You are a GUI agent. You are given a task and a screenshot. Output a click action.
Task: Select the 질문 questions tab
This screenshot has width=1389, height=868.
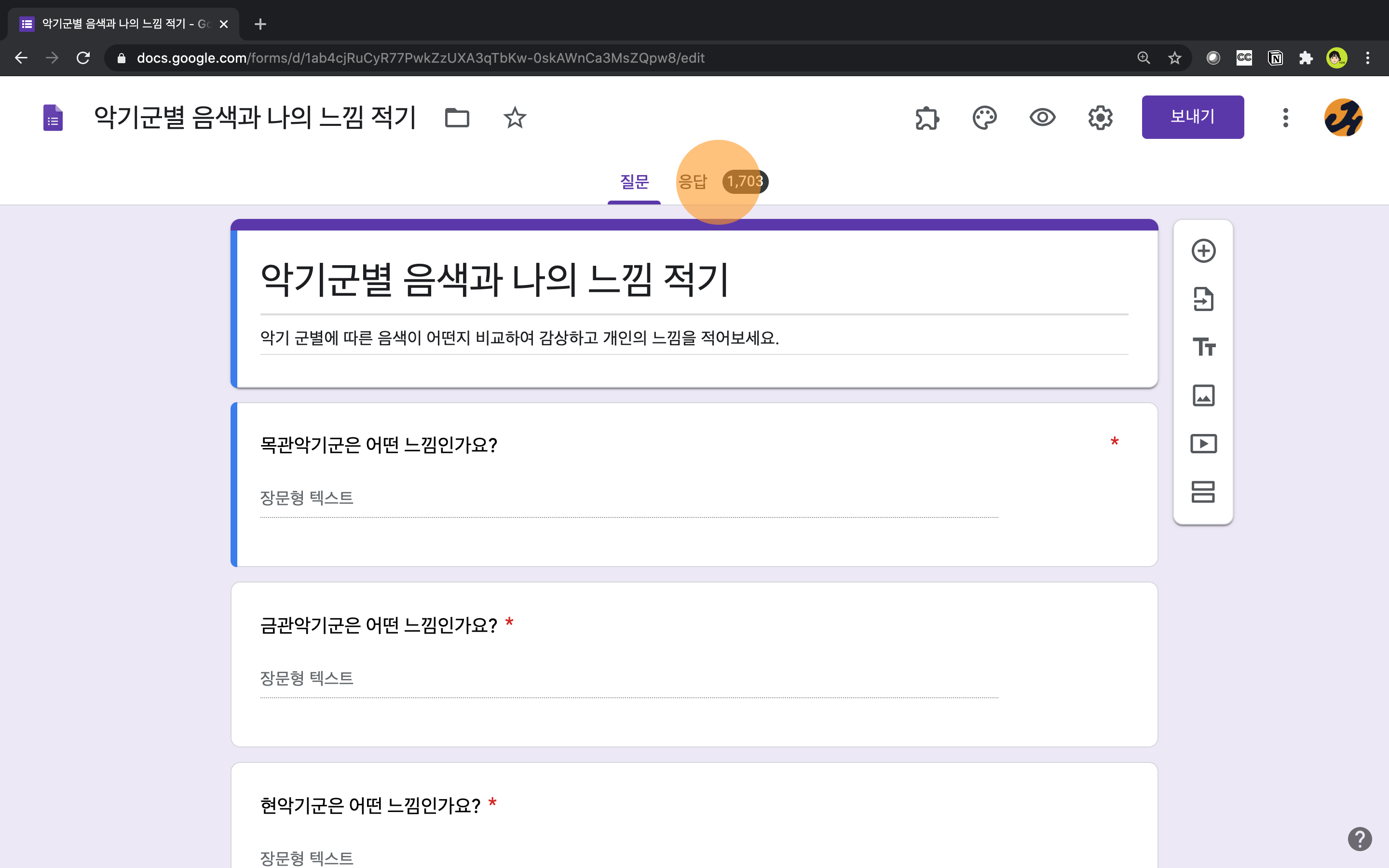point(634,182)
